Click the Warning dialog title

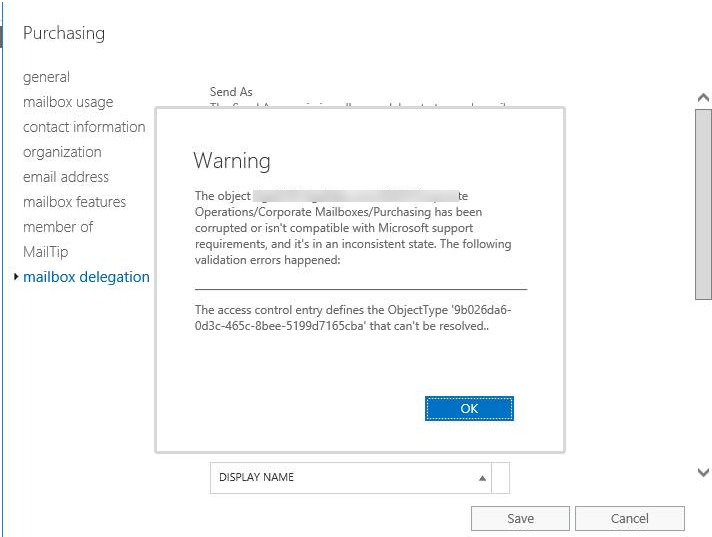click(232, 161)
